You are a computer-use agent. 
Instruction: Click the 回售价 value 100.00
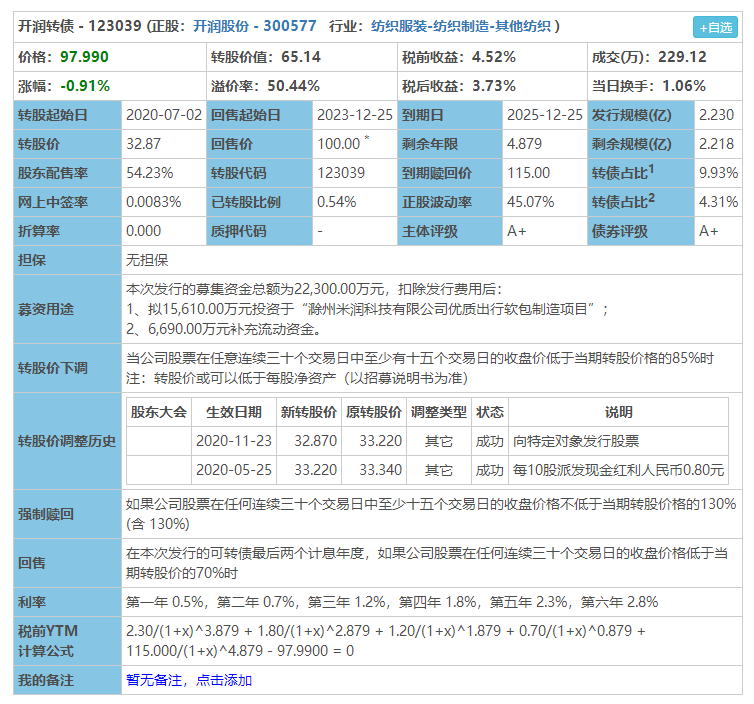pyautogui.click(x=339, y=144)
